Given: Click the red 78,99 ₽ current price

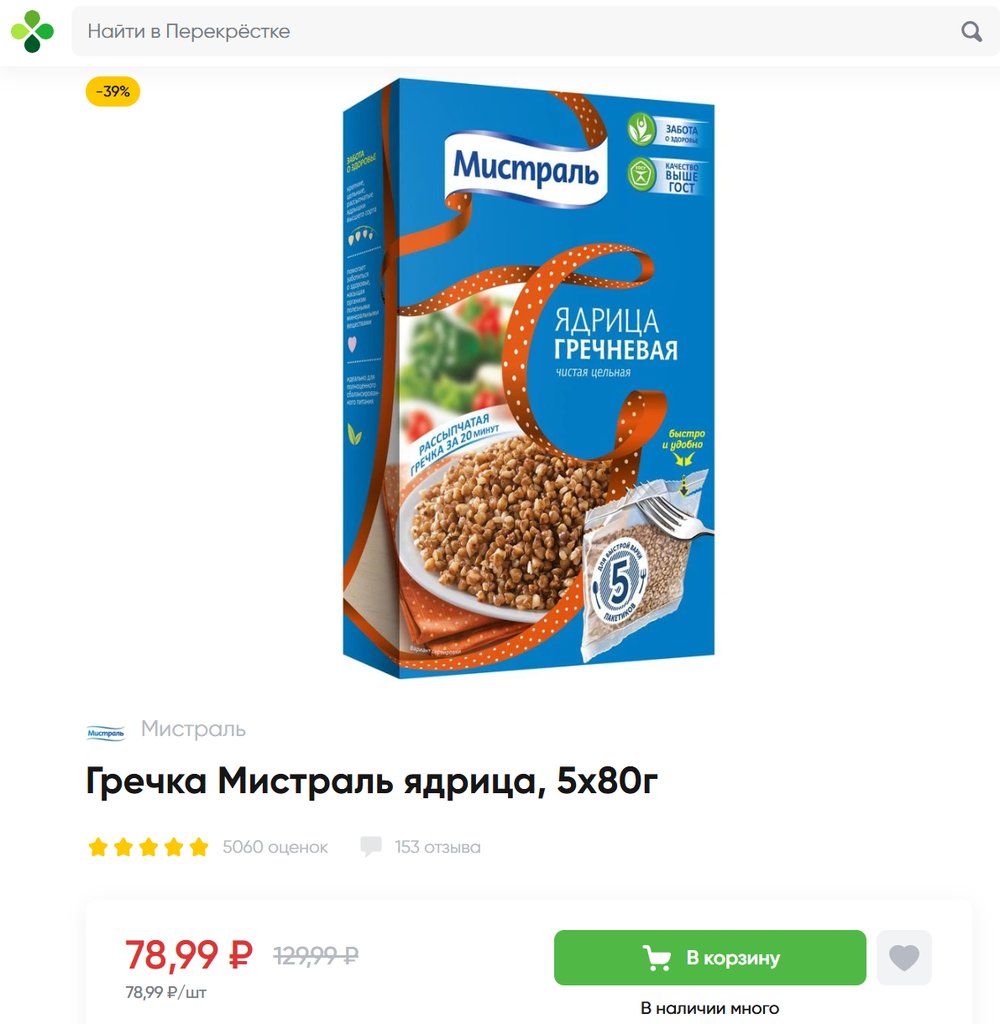Looking at the screenshot, I should coord(189,955).
